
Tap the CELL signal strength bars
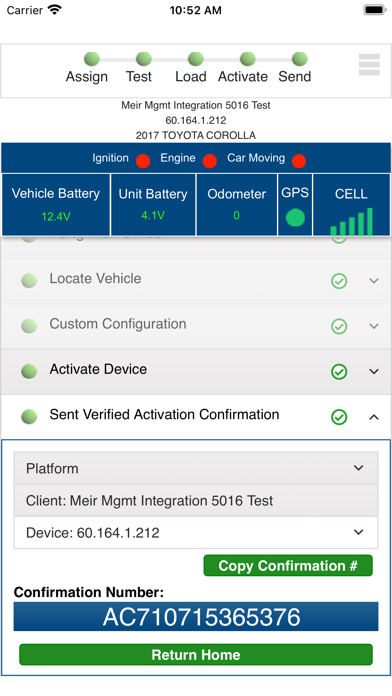click(352, 221)
